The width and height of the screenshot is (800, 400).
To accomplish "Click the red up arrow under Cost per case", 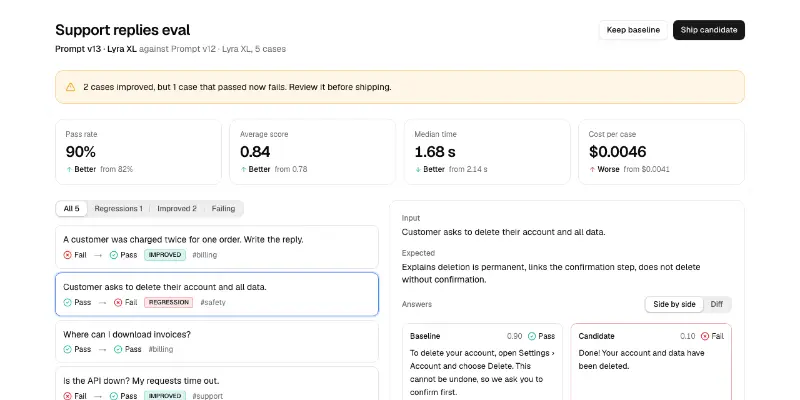I will click(x=592, y=169).
